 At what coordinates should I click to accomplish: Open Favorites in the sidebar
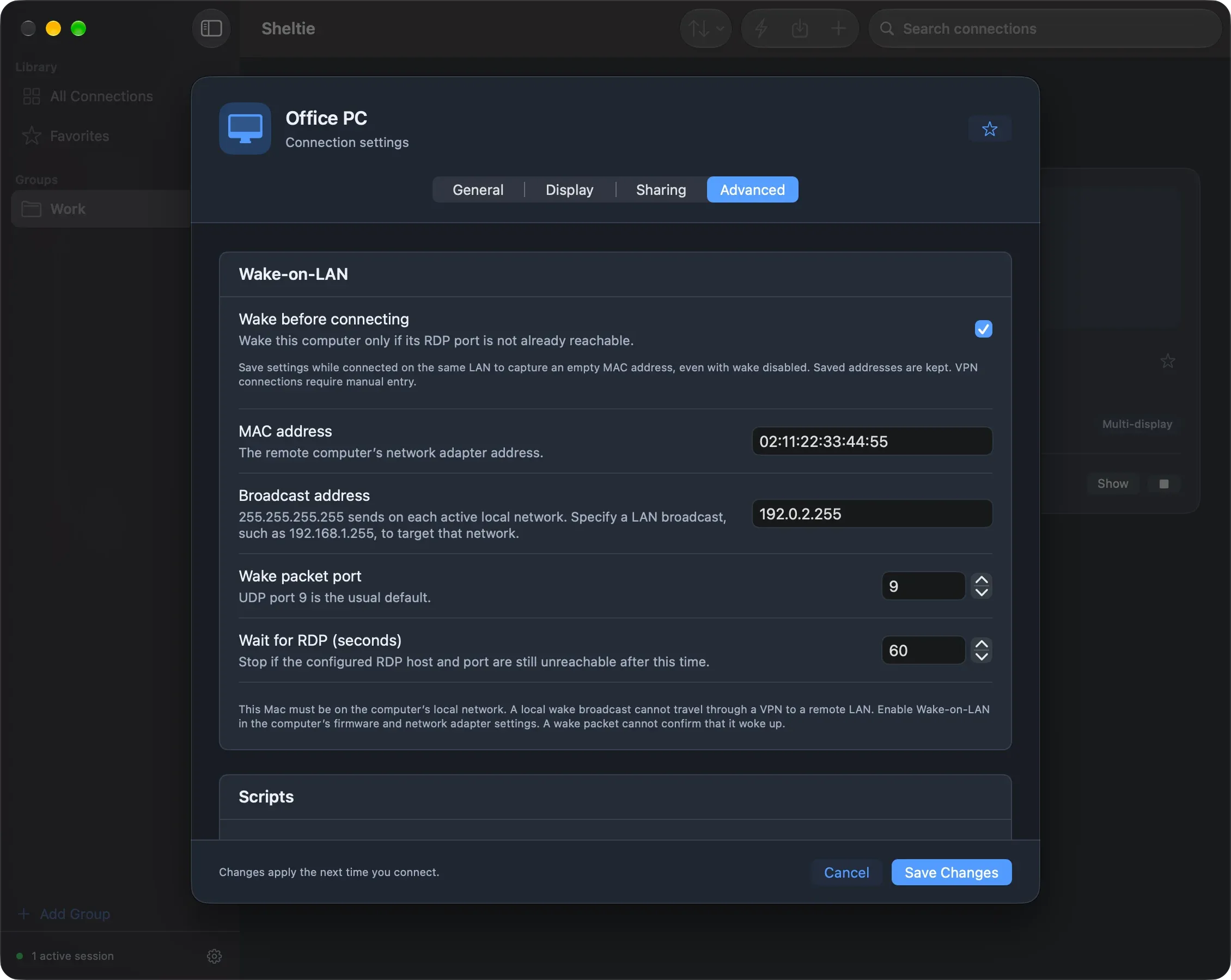[80, 136]
